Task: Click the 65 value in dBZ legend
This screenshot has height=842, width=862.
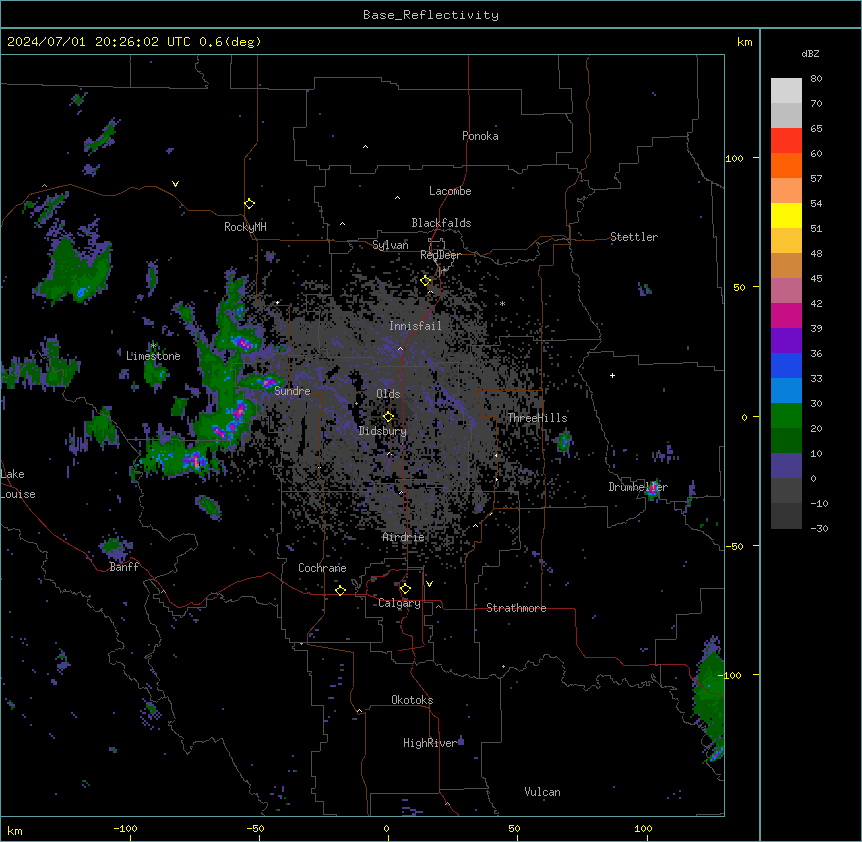Action: click(816, 129)
